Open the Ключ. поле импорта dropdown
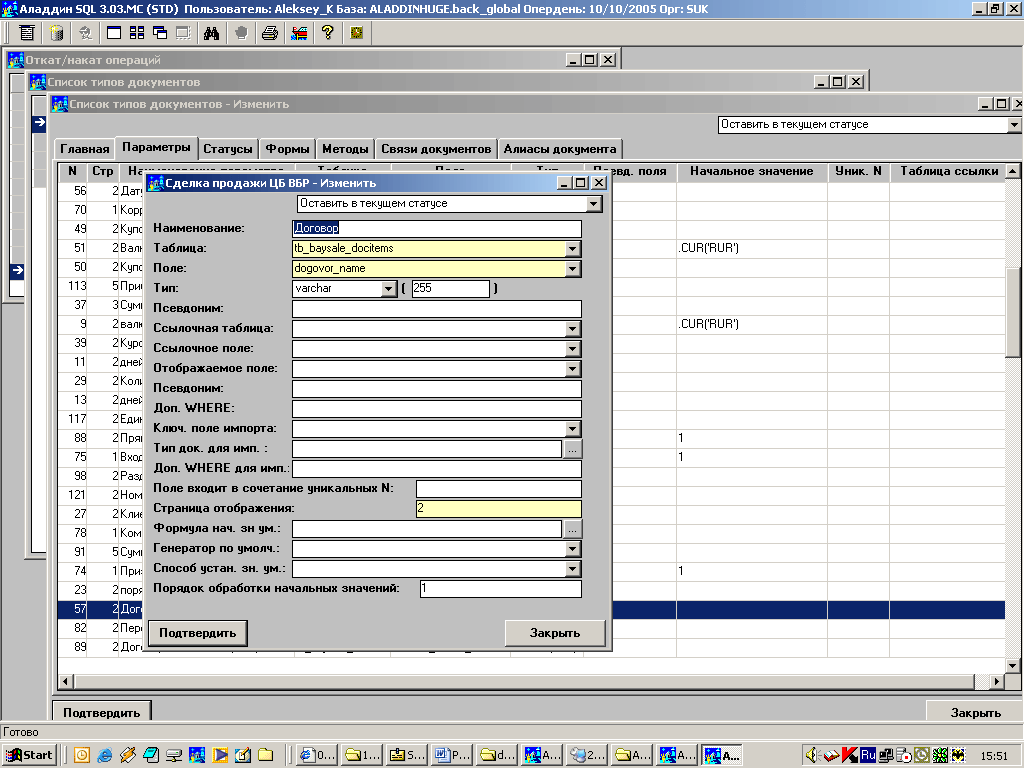The height and width of the screenshot is (768, 1024). point(573,429)
